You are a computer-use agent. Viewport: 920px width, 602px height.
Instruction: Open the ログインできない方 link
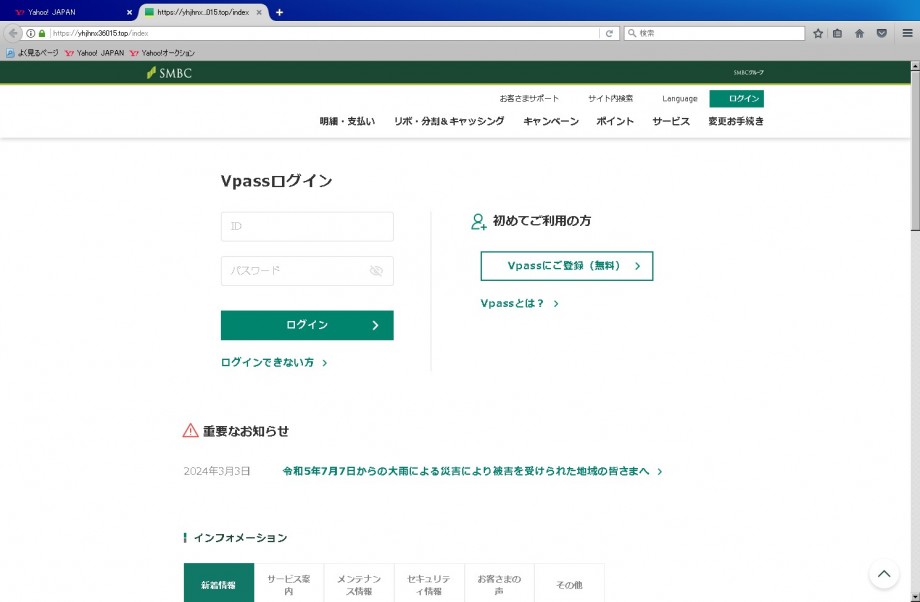point(274,363)
